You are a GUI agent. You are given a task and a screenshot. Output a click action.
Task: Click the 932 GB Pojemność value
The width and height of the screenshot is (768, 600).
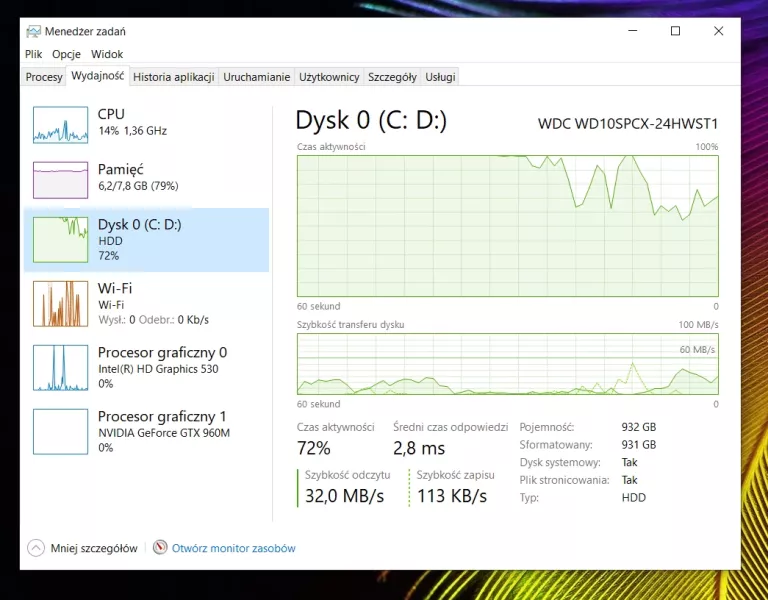pyautogui.click(x=639, y=427)
